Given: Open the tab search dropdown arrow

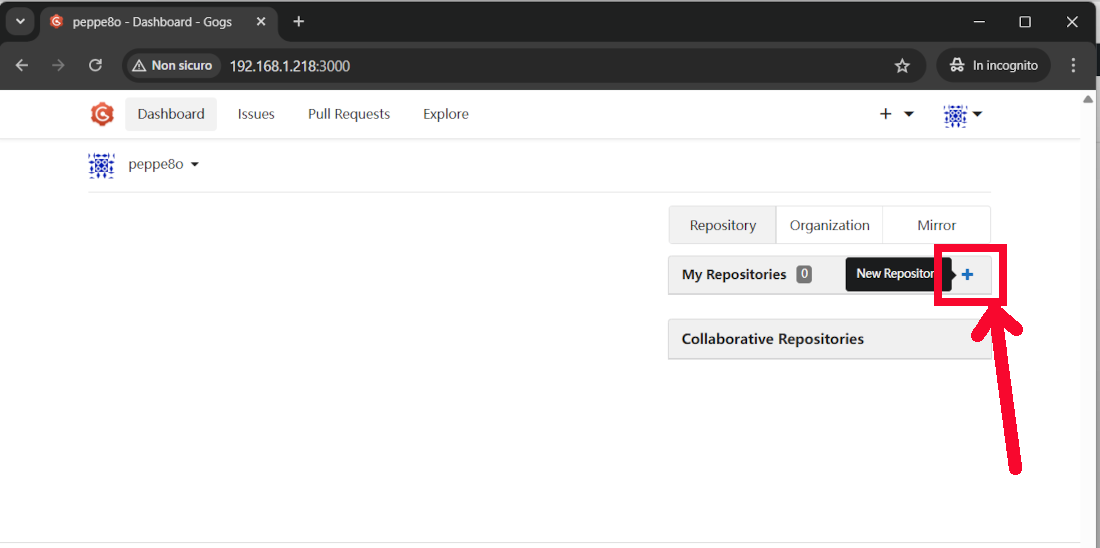Looking at the screenshot, I should (x=20, y=22).
